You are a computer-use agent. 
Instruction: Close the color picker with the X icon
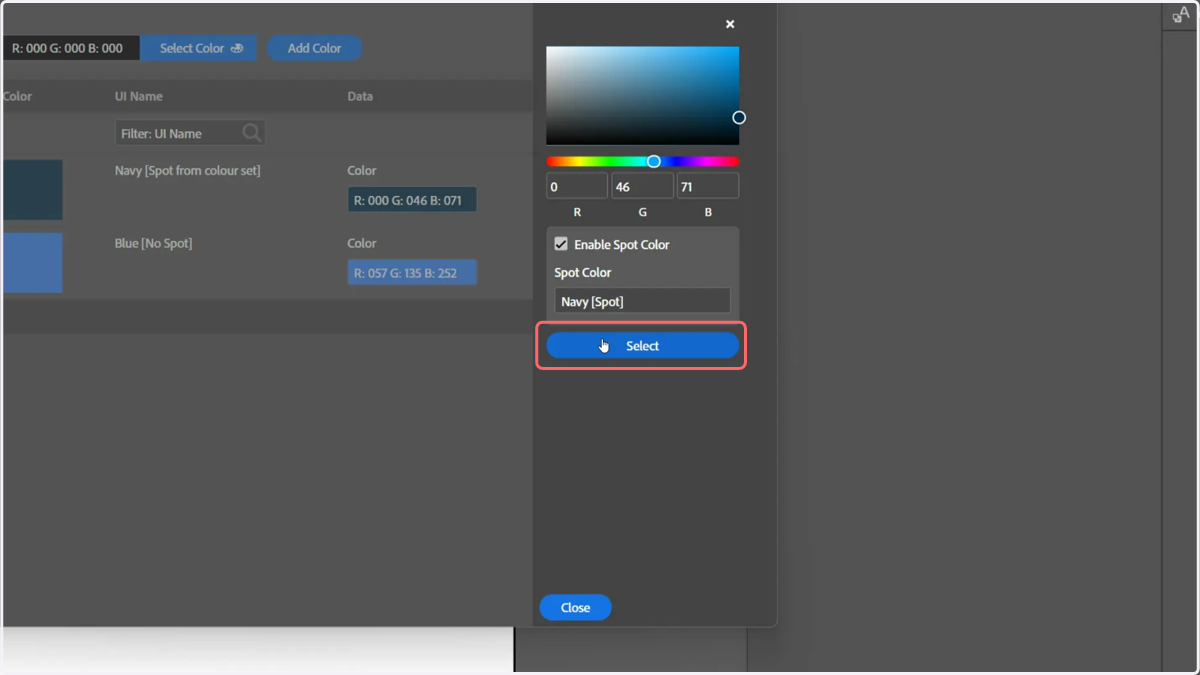tap(730, 24)
